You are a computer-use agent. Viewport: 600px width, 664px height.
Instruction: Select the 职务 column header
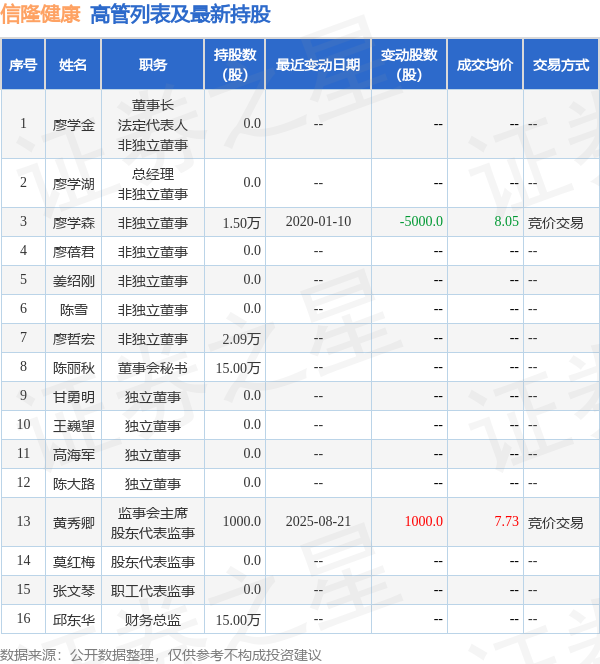[x=152, y=65]
